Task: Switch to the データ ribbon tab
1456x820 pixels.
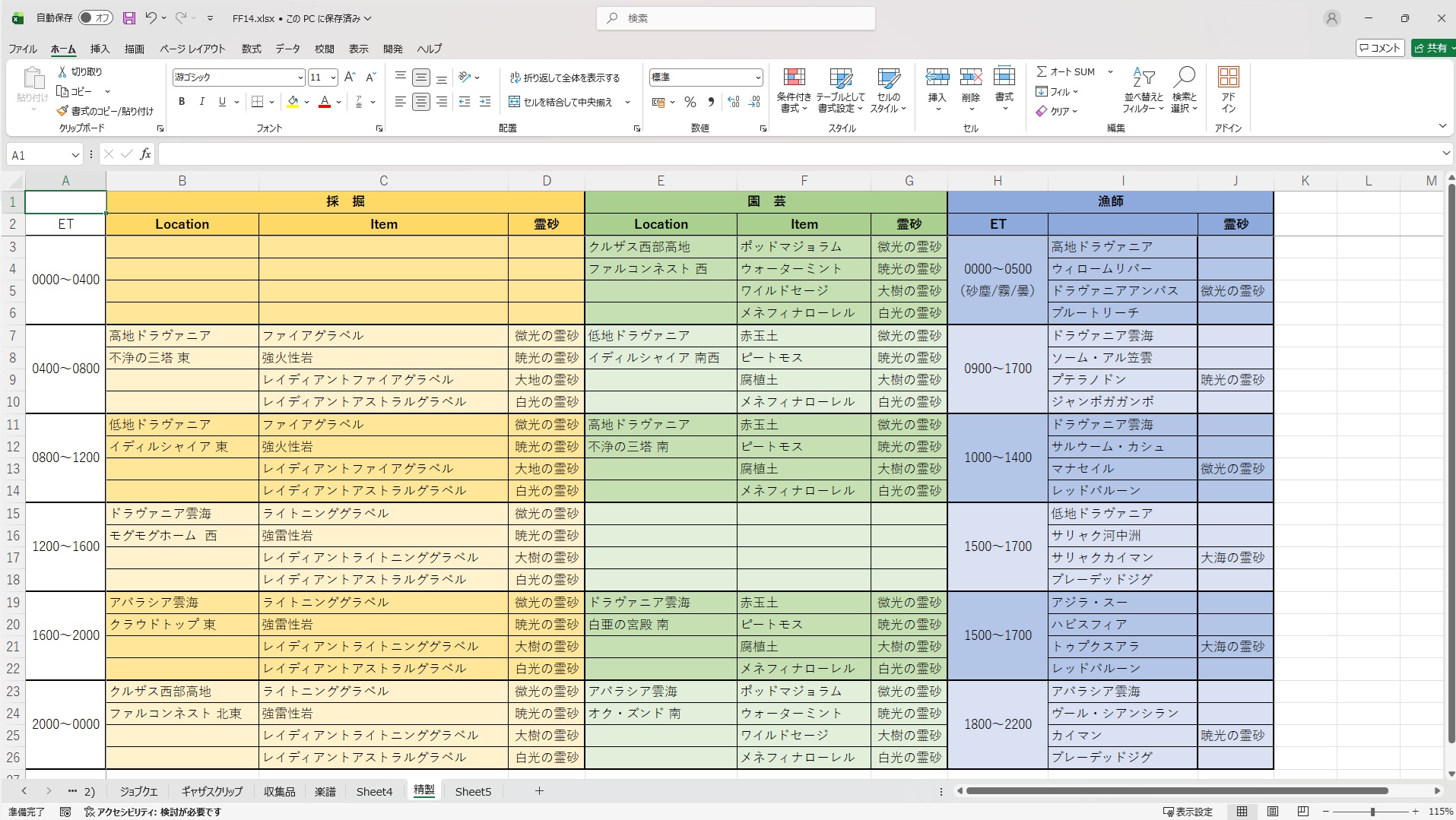Action: pos(287,49)
